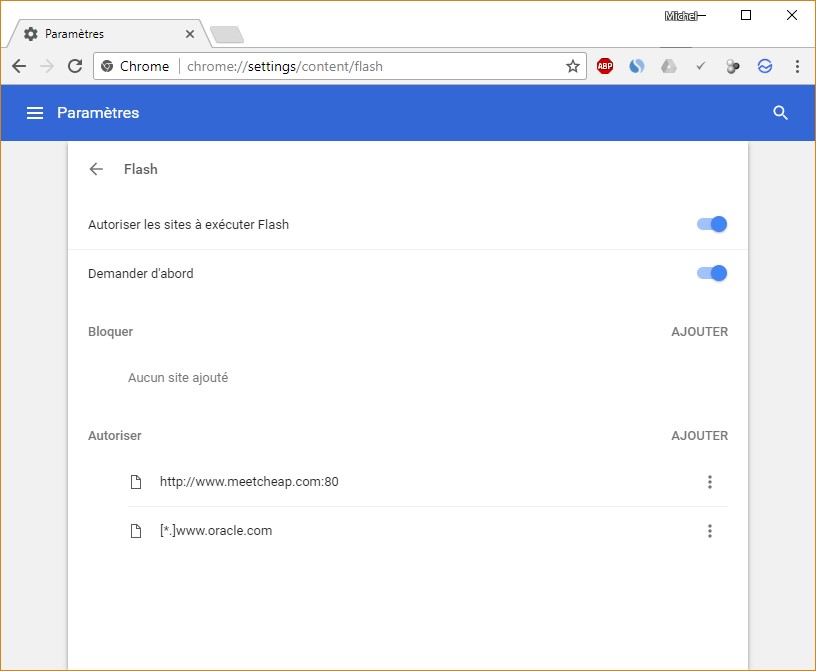Click AJOUTER in the Bloquer section
The image size is (816, 671).
pos(699,331)
